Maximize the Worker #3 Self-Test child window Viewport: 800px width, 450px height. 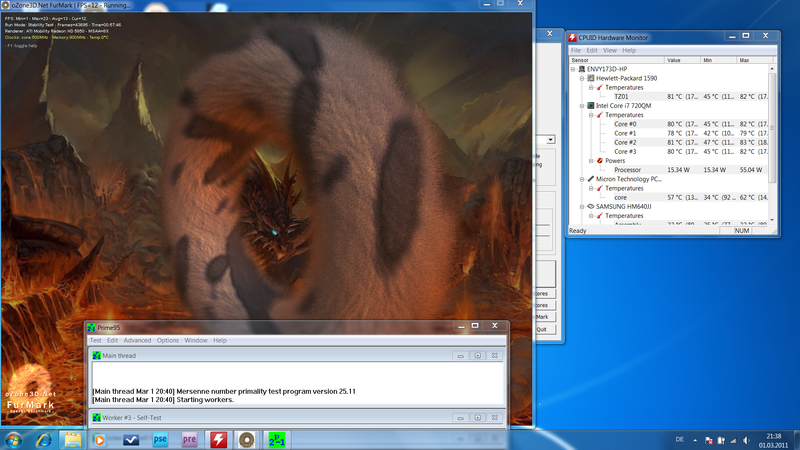coord(478,417)
